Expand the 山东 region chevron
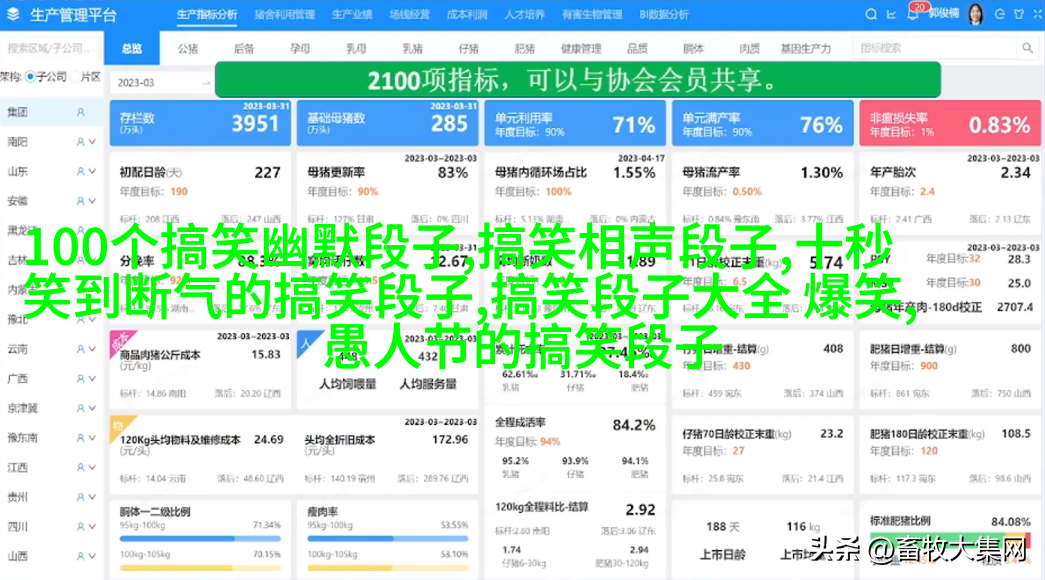Screen dimensions: 1045x580 pos(92,172)
